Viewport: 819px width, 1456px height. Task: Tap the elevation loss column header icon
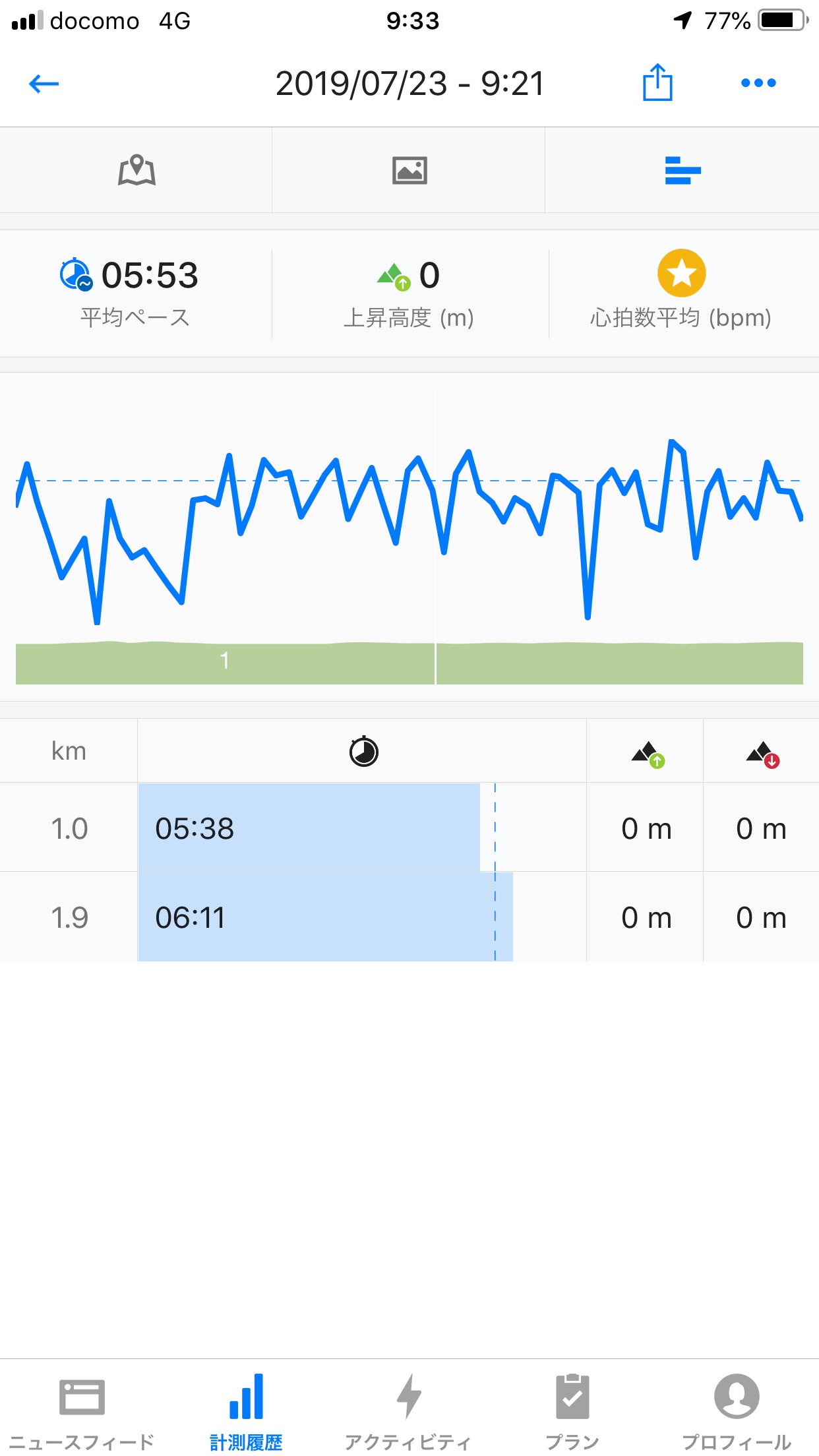pyautogui.click(x=763, y=754)
